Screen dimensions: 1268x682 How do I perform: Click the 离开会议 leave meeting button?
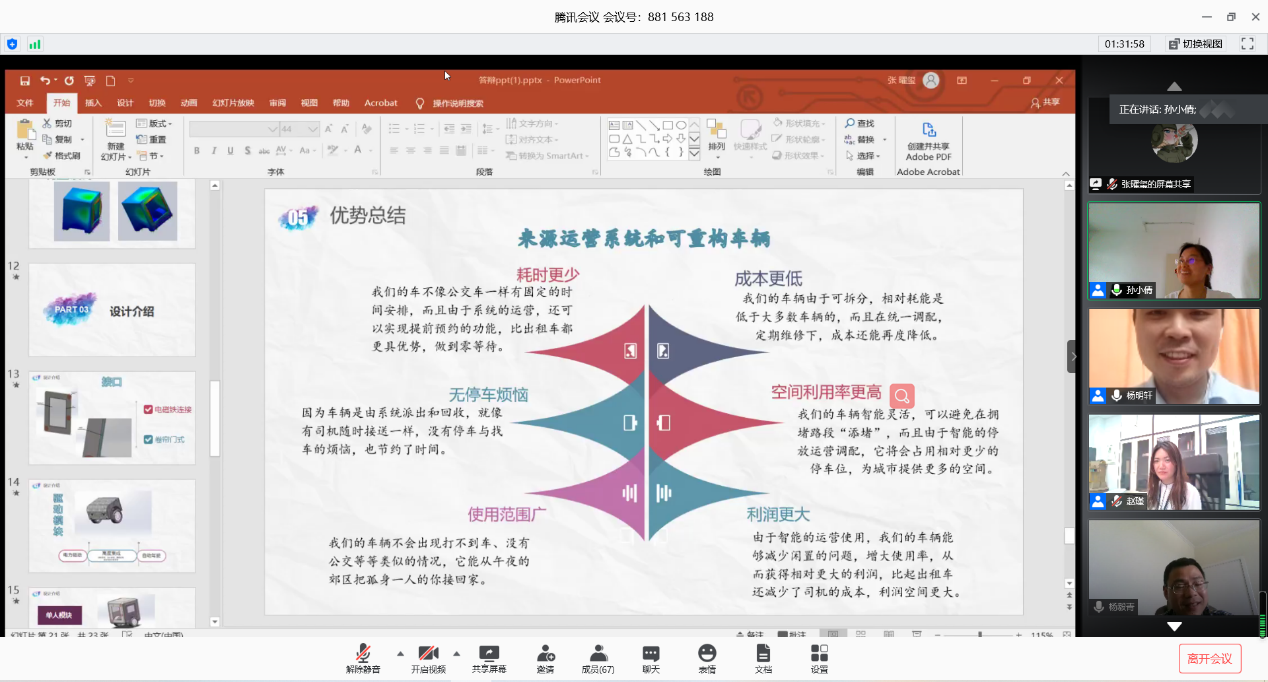[1211, 658]
